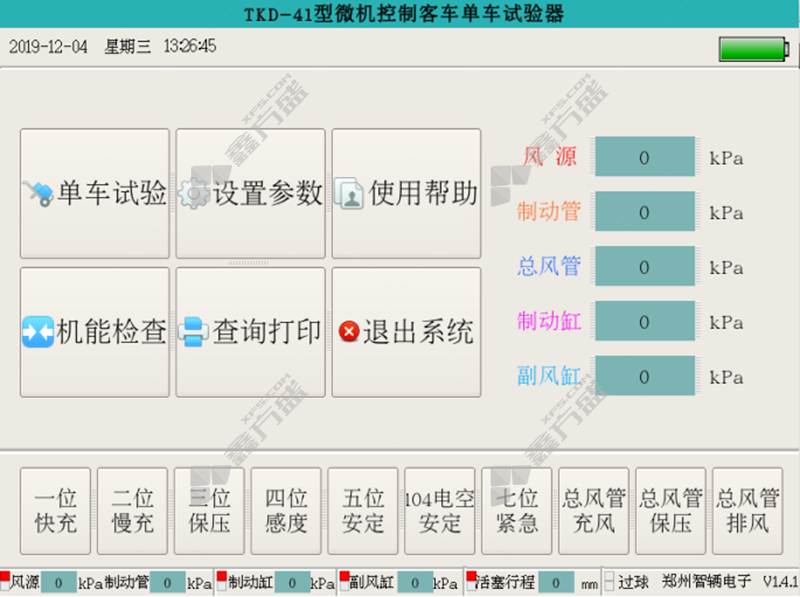Launch 机能检查 function check

pyautogui.click(x=95, y=332)
